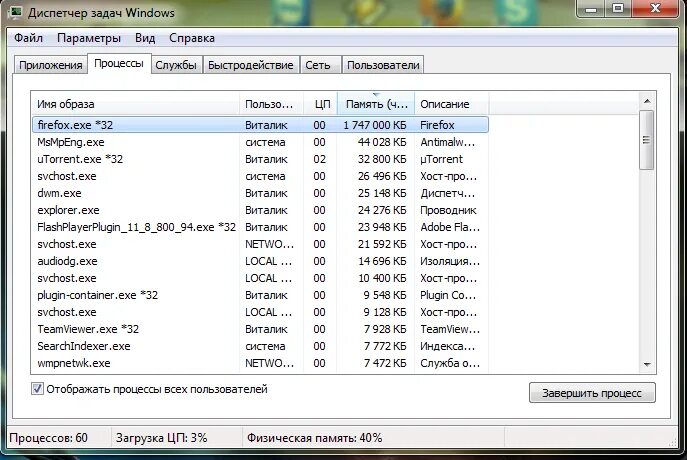This screenshot has width=687, height=460.
Task: Click Физическая память: 40% status entry
Action: [315, 438]
